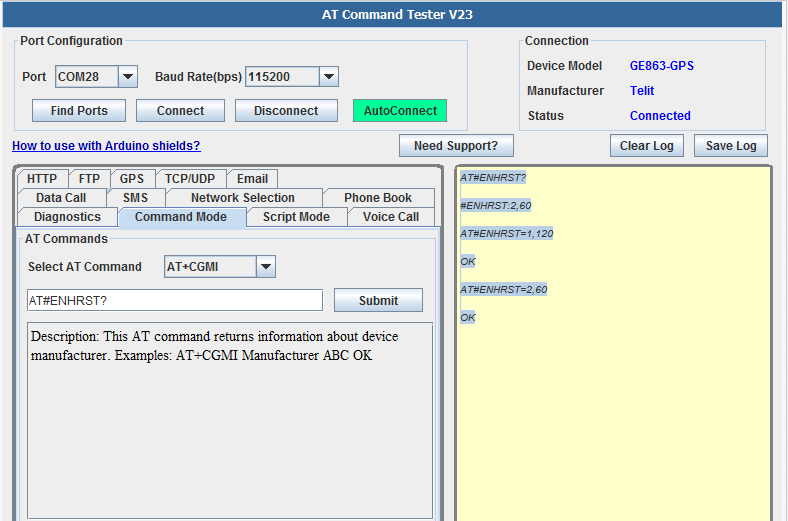
Task: Click the AT#ENHRST? command input field
Action: (x=175, y=300)
